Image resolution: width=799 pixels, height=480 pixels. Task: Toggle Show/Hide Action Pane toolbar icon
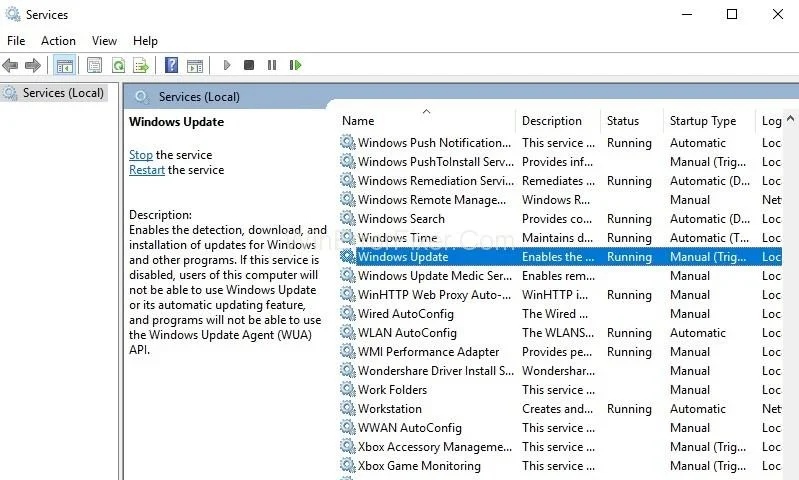195,65
